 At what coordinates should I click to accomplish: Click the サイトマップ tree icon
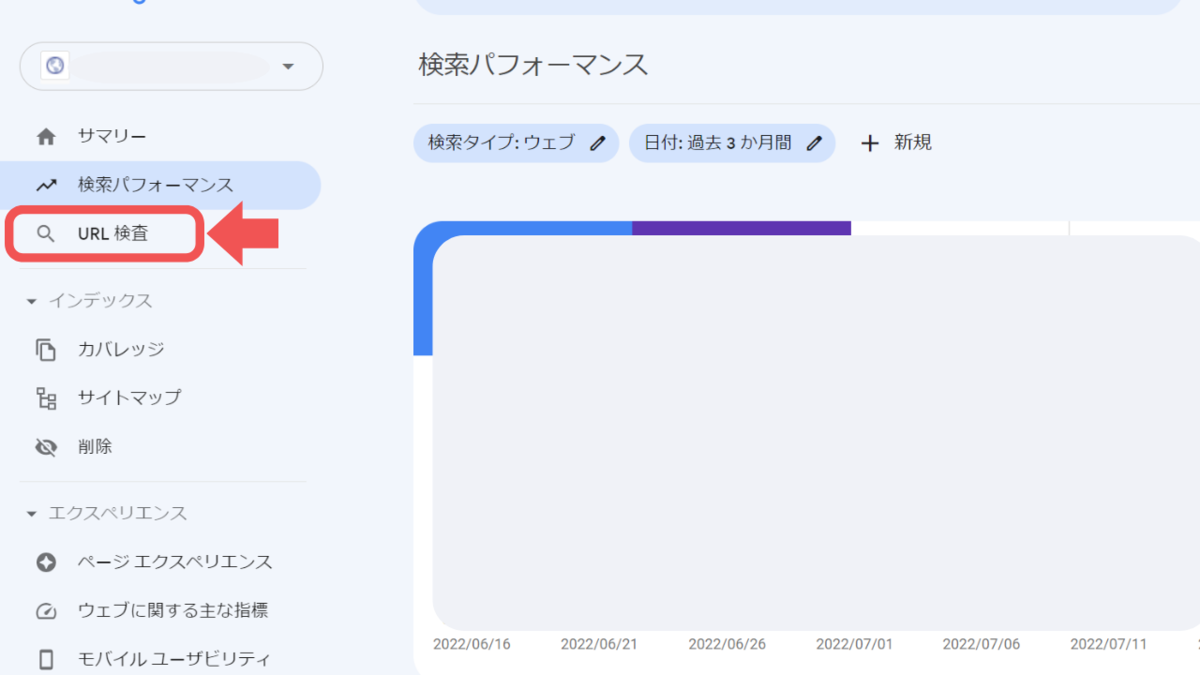tap(46, 398)
